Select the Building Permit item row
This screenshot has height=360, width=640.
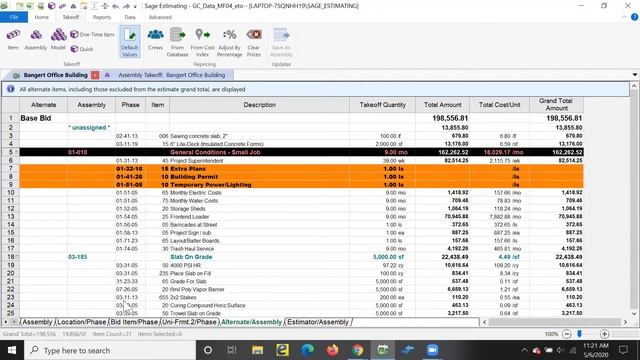pyautogui.click(x=301, y=177)
